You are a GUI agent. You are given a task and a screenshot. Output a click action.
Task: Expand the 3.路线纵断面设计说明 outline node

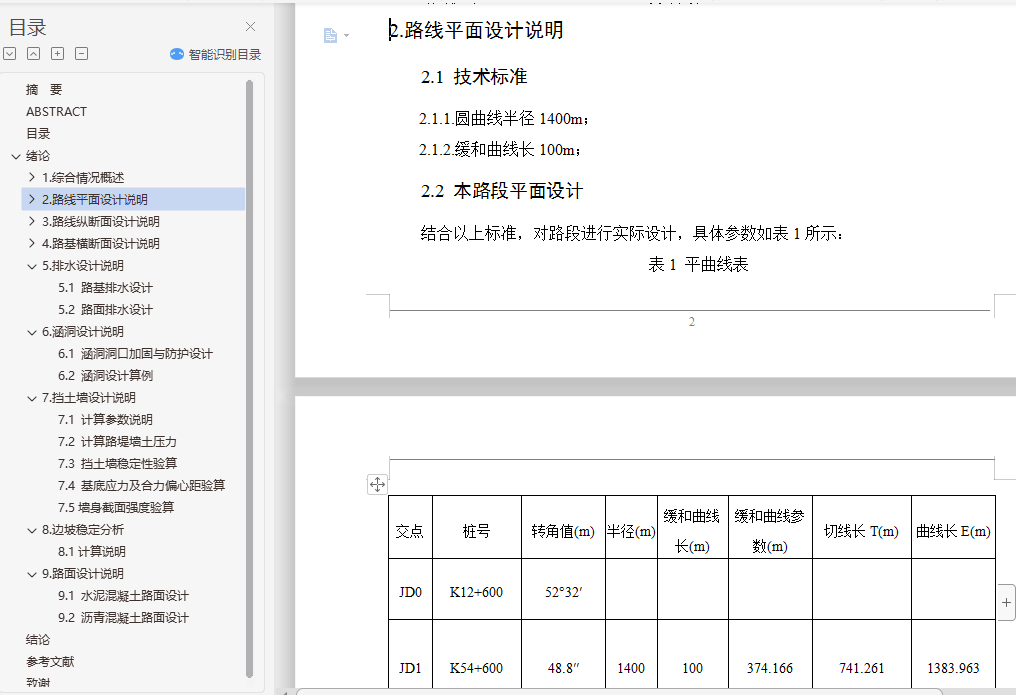coord(32,221)
